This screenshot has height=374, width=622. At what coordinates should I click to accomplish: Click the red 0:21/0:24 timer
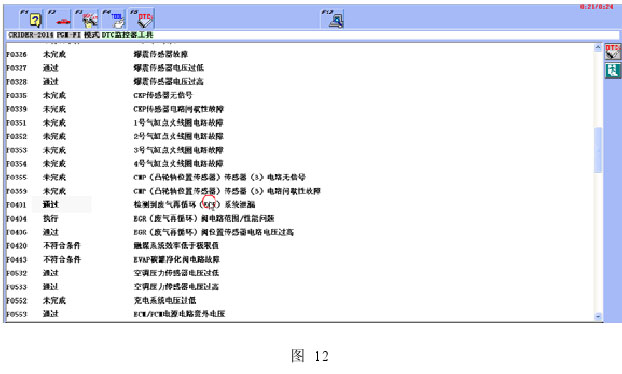pos(597,7)
